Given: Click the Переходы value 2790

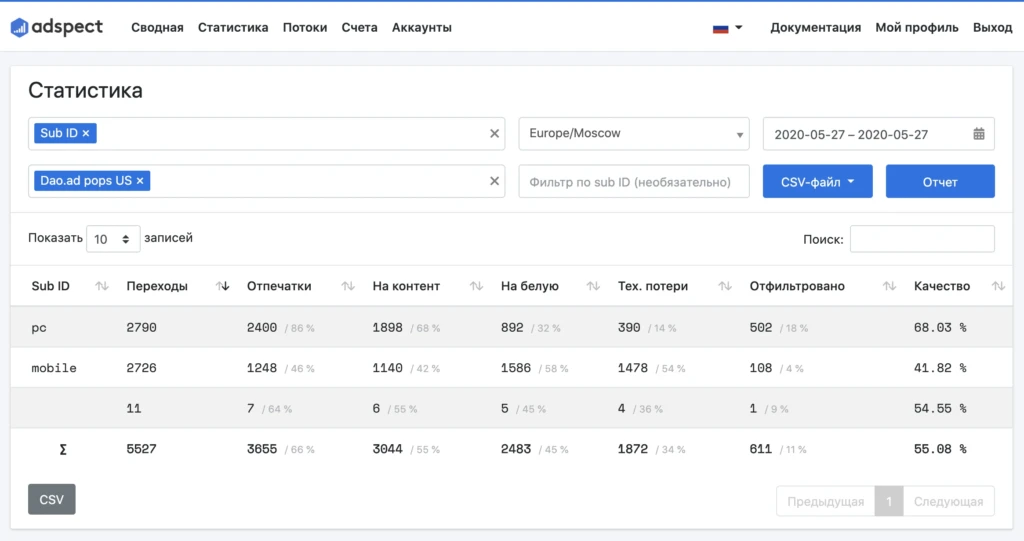Looking at the screenshot, I should tap(142, 327).
